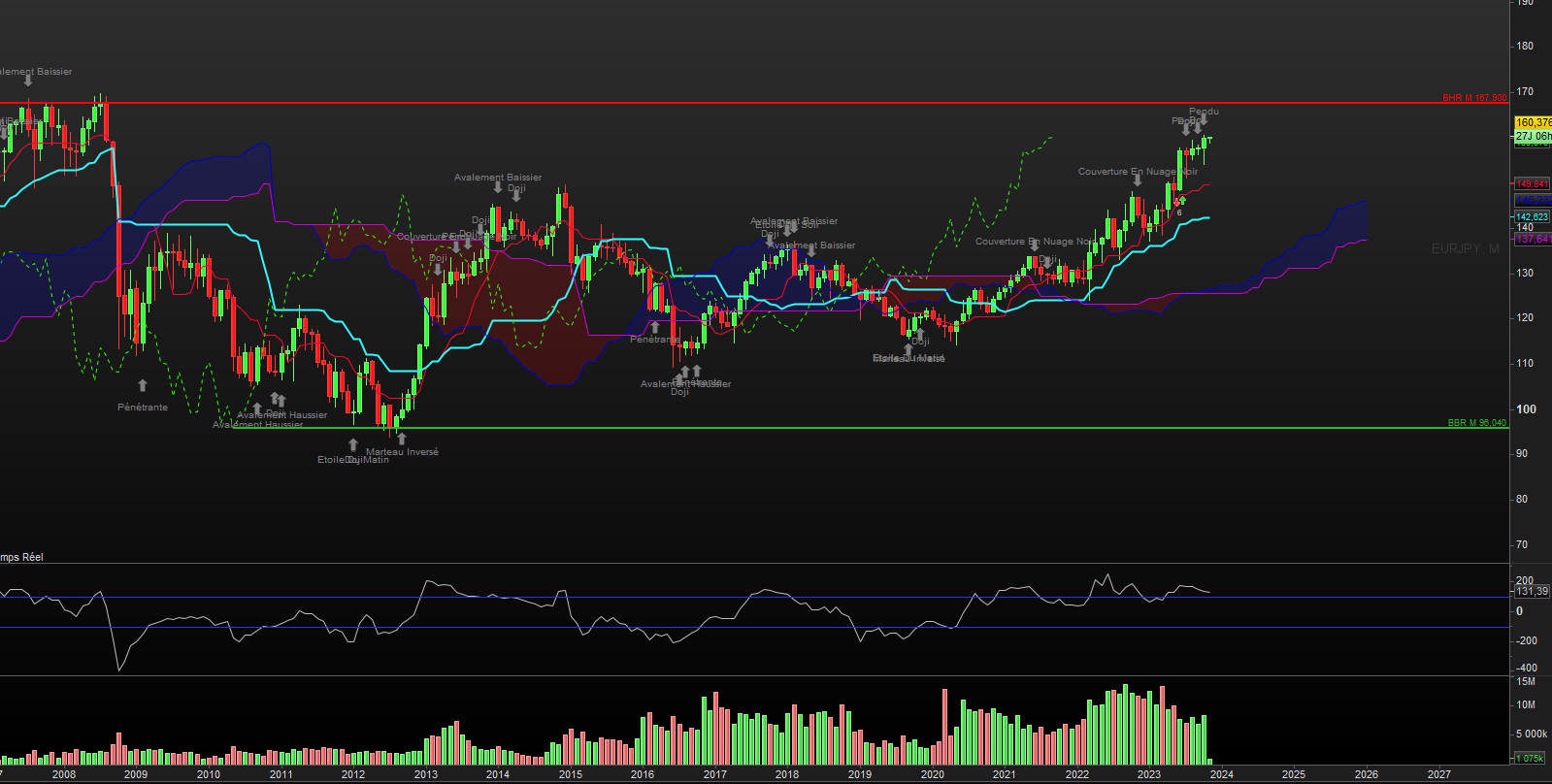Click arrow under Couverture En Nuage Noir 2023
The width and height of the screenshot is (1552, 784).
tap(1138, 181)
